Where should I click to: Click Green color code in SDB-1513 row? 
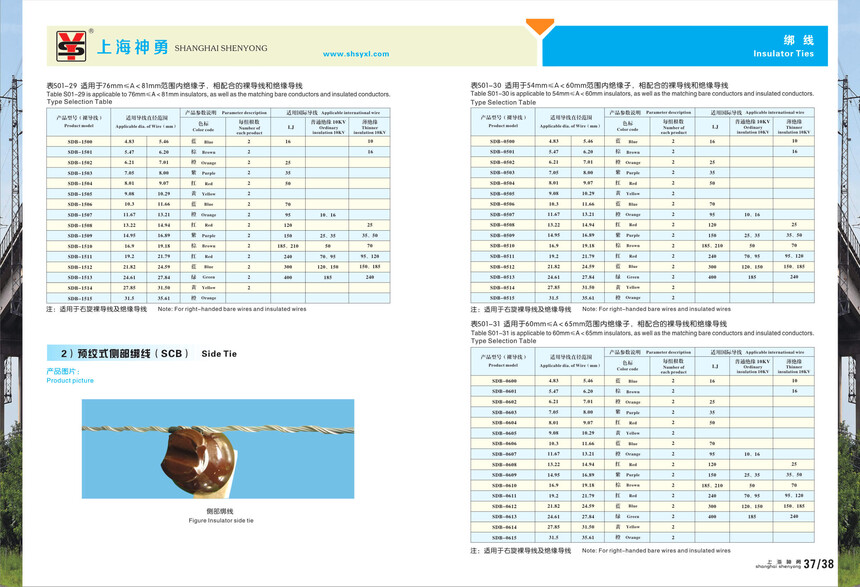coord(203,277)
